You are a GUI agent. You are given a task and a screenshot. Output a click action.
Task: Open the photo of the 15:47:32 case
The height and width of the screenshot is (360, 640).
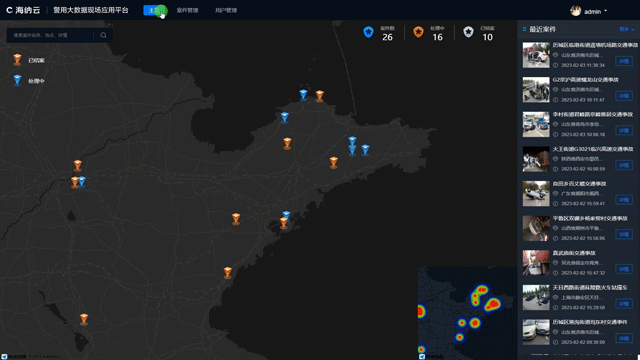pos(536,263)
